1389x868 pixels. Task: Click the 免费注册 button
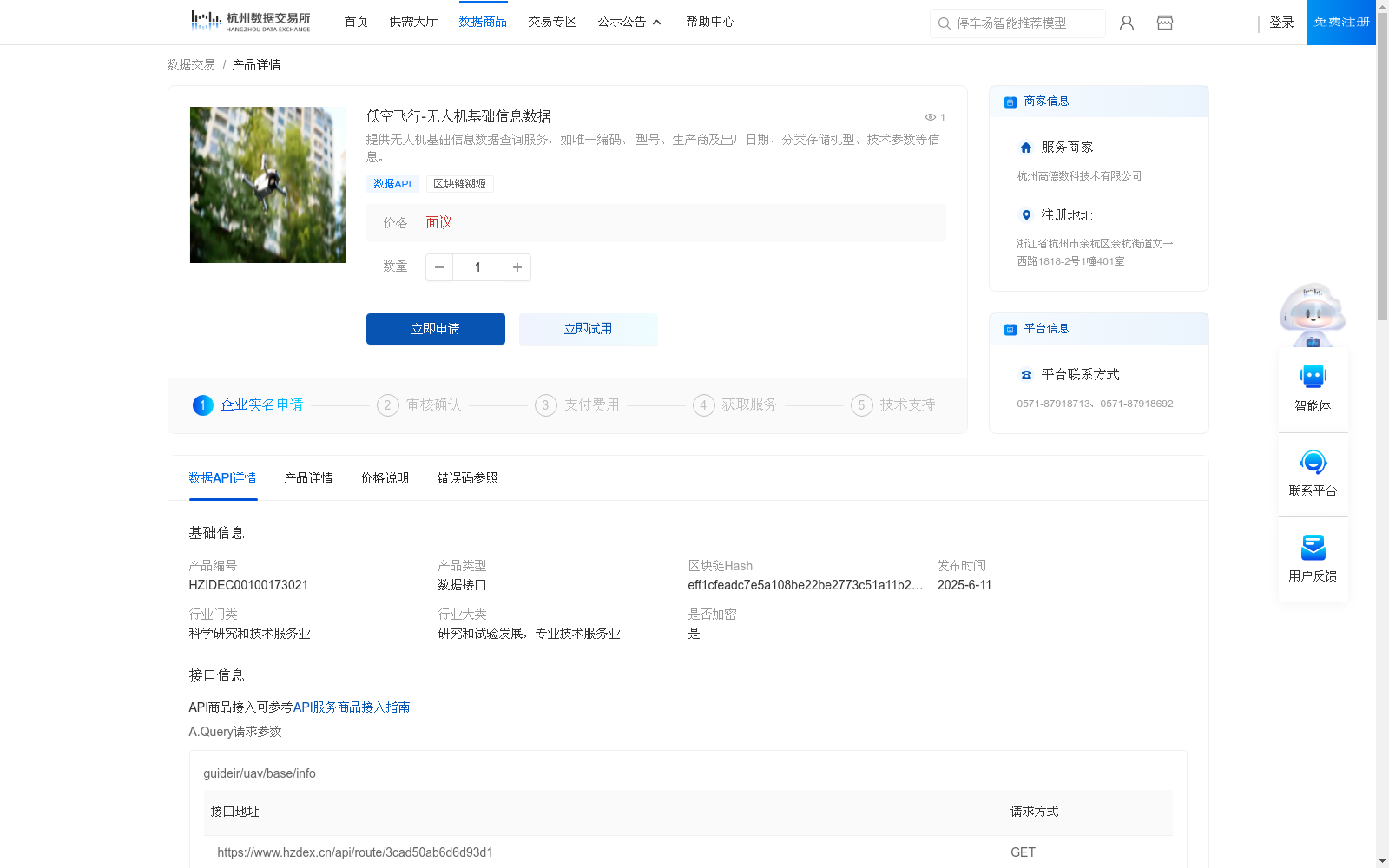pyautogui.click(x=1341, y=23)
